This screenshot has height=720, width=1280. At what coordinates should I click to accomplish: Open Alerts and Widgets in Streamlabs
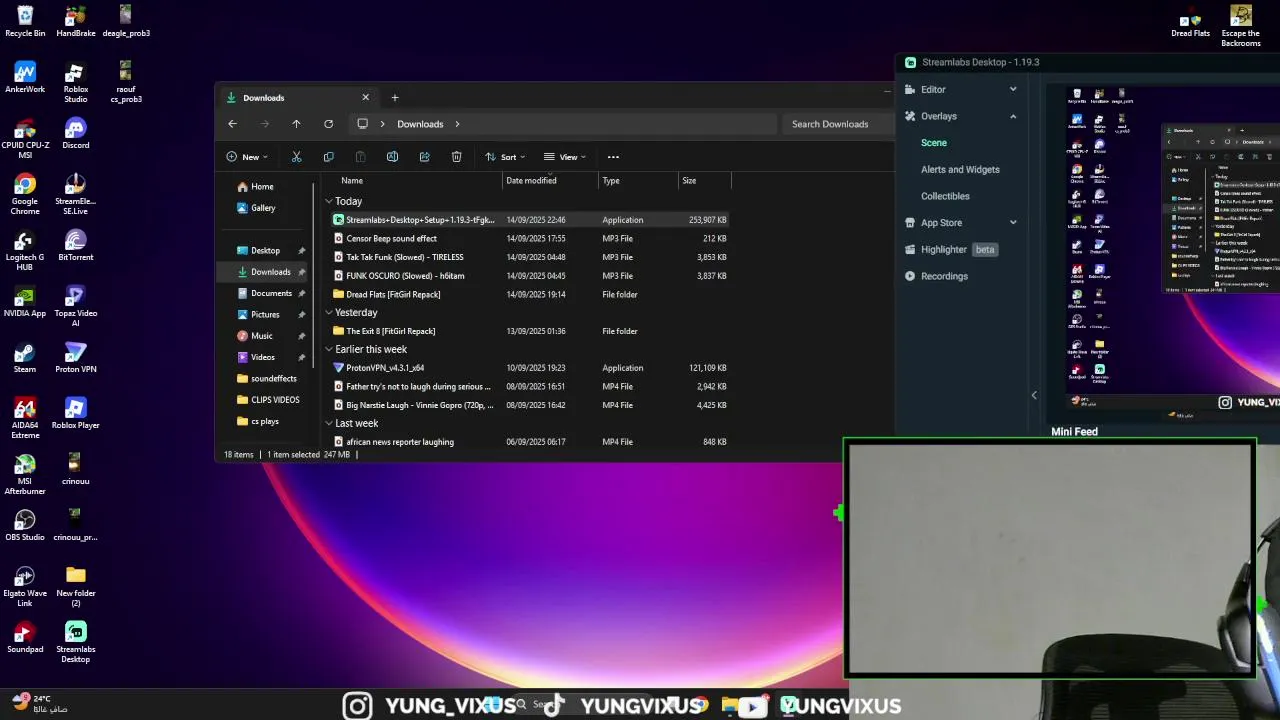pos(960,169)
